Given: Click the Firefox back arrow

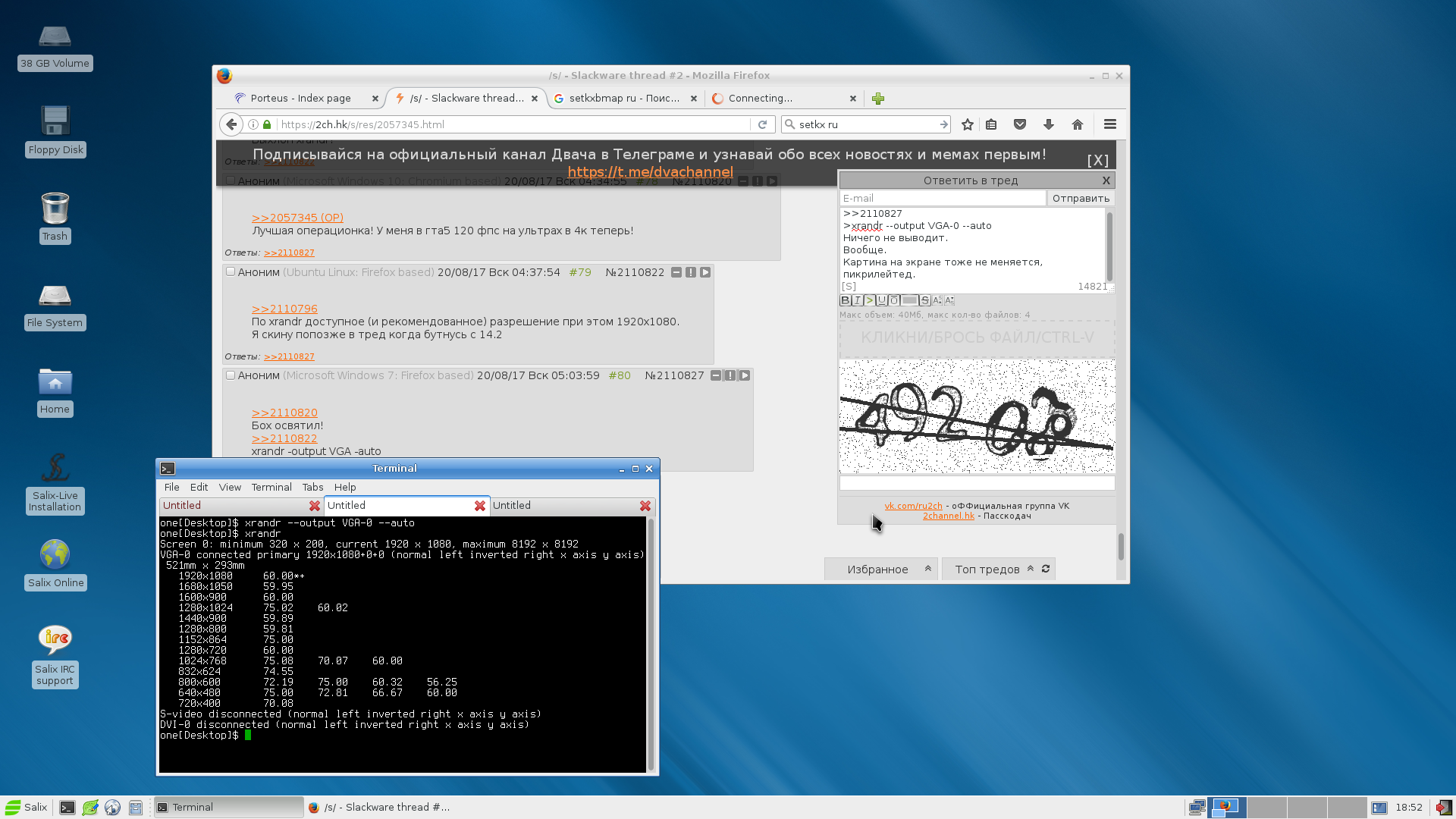Looking at the screenshot, I should tap(231, 124).
